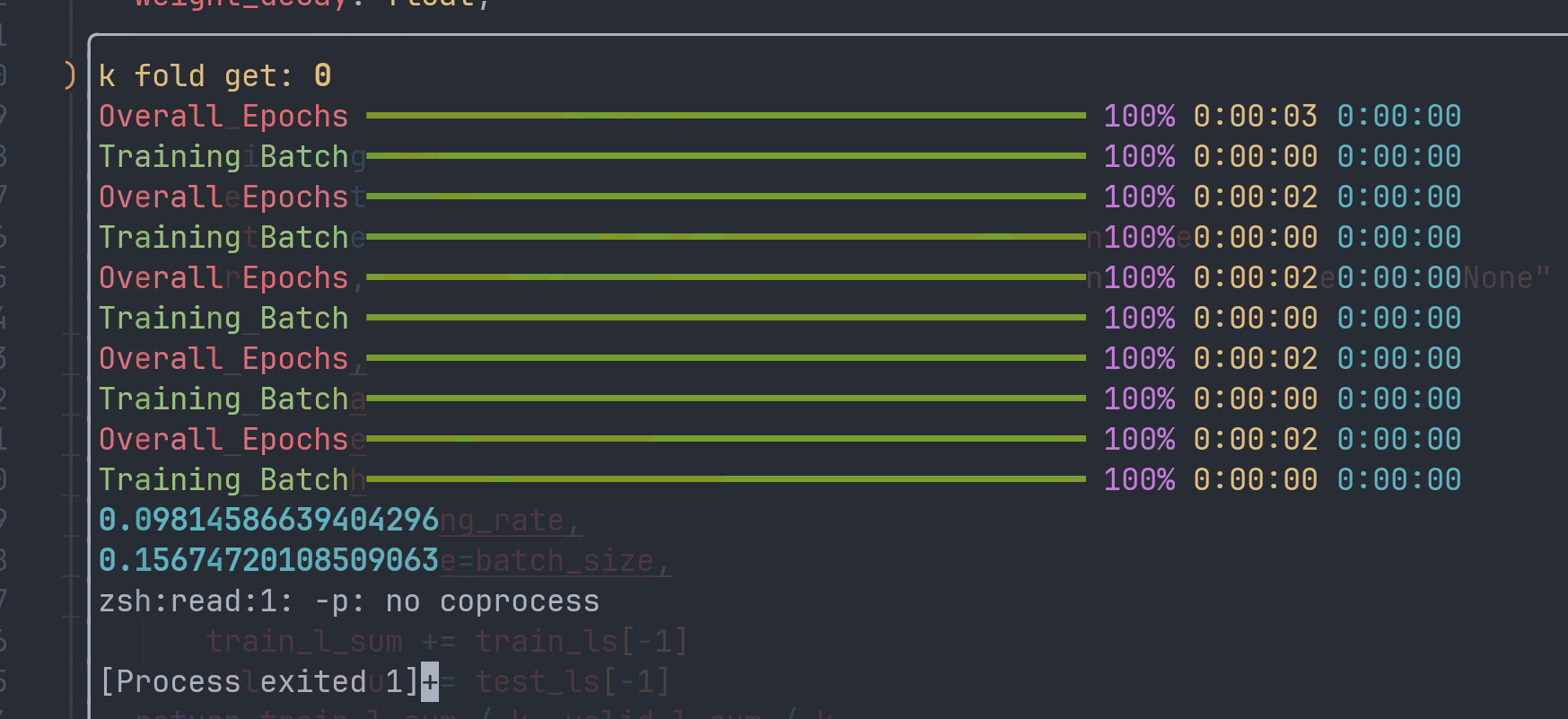The width and height of the screenshot is (1568, 719).
Task: Click the 0:00:03 elapsed time
Action: 1255,116
